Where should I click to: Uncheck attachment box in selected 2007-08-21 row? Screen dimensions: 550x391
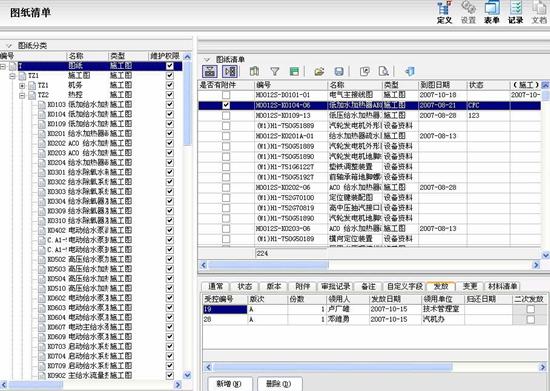point(226,105)
